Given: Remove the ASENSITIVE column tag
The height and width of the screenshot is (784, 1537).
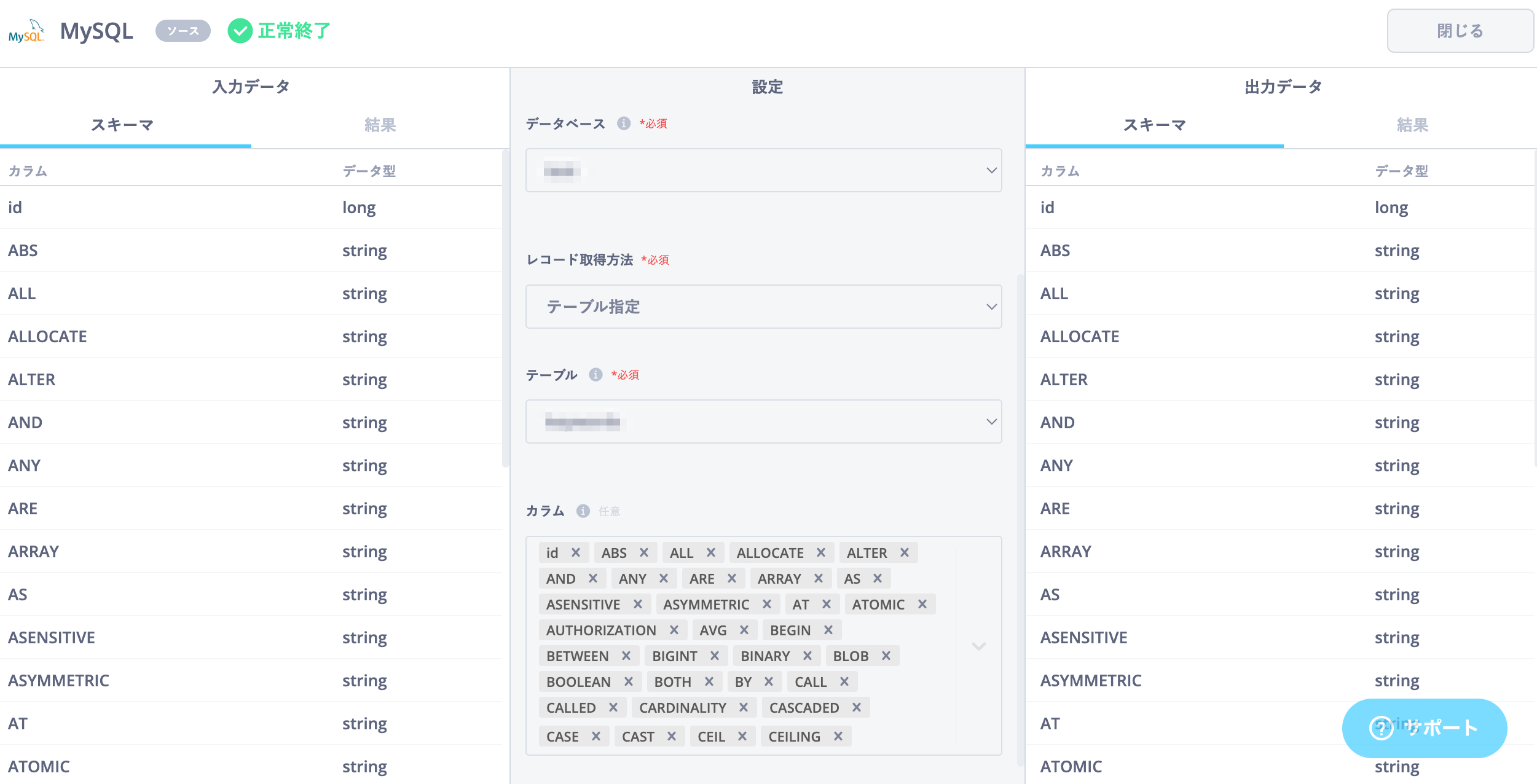Looking at the screenshot, I should (638, 604).
